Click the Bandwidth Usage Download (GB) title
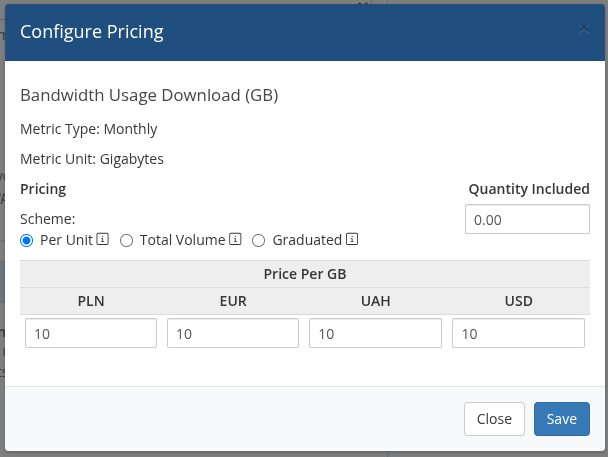 tap(149, 95)
